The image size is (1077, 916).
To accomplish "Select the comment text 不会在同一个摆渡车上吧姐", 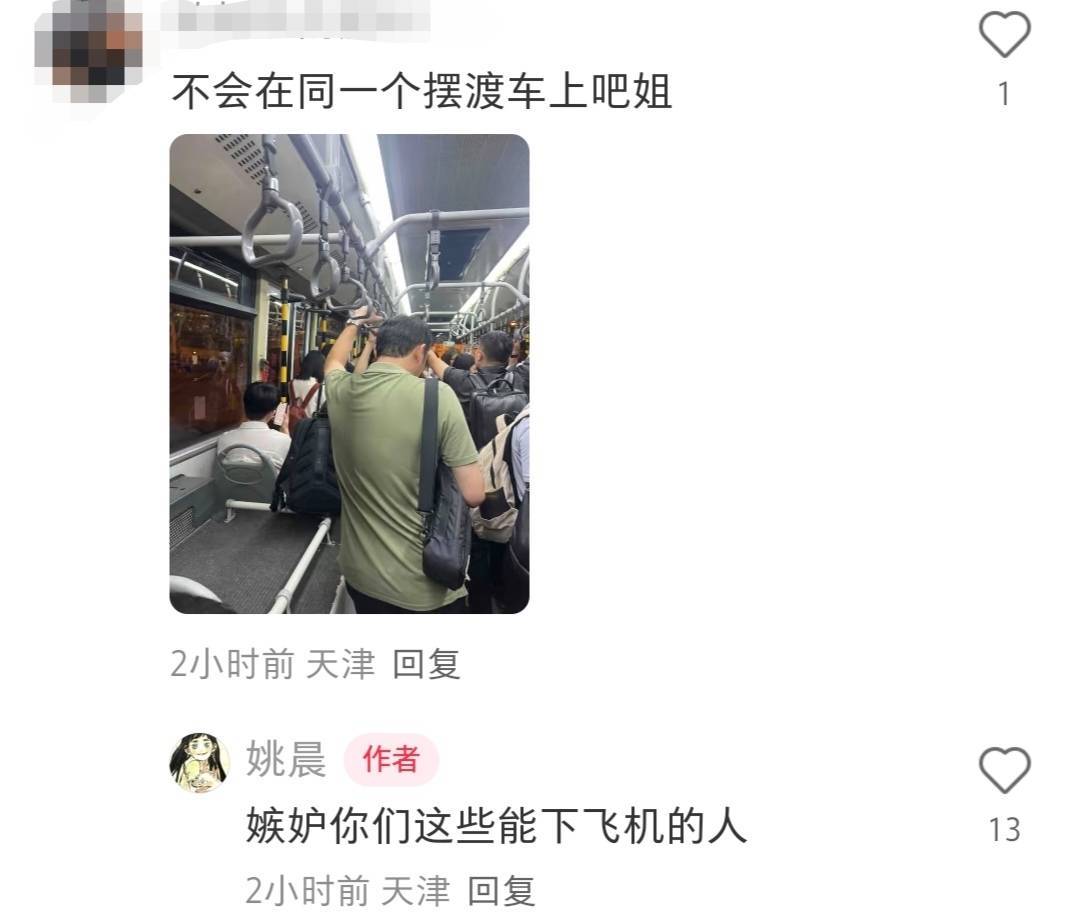I will (421, 91).
